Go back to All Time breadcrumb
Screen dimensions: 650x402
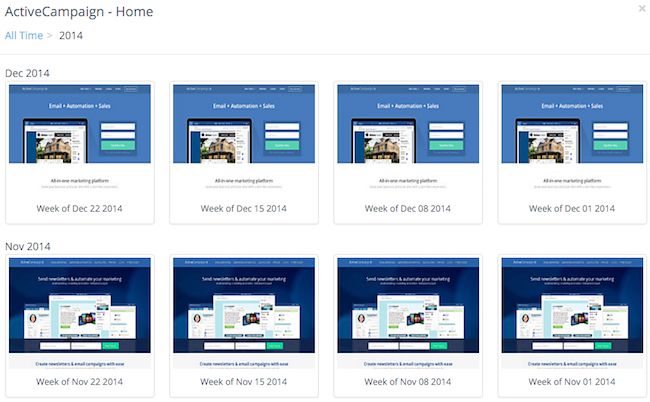tap(24, 36)
